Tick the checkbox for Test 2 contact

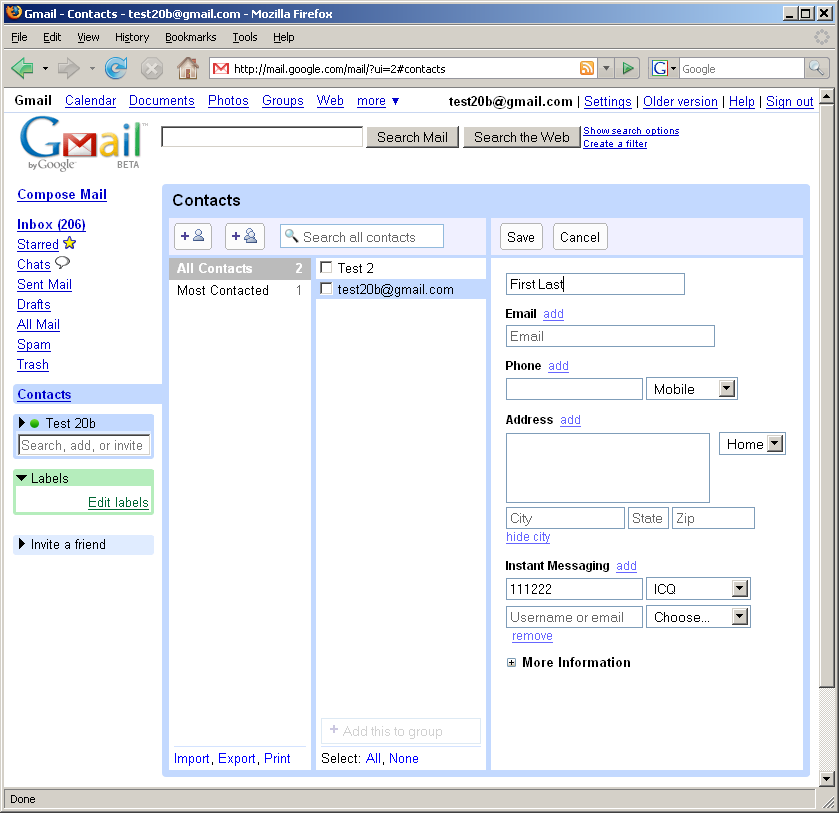coord(326,267)
